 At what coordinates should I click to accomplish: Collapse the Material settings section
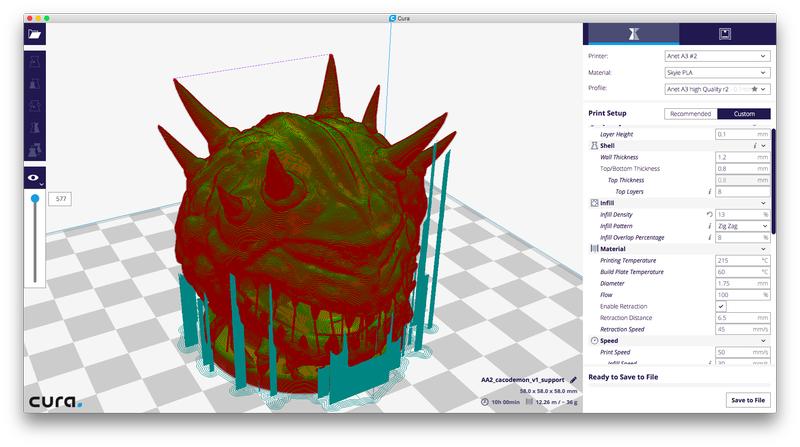click(x=764, y=249)
